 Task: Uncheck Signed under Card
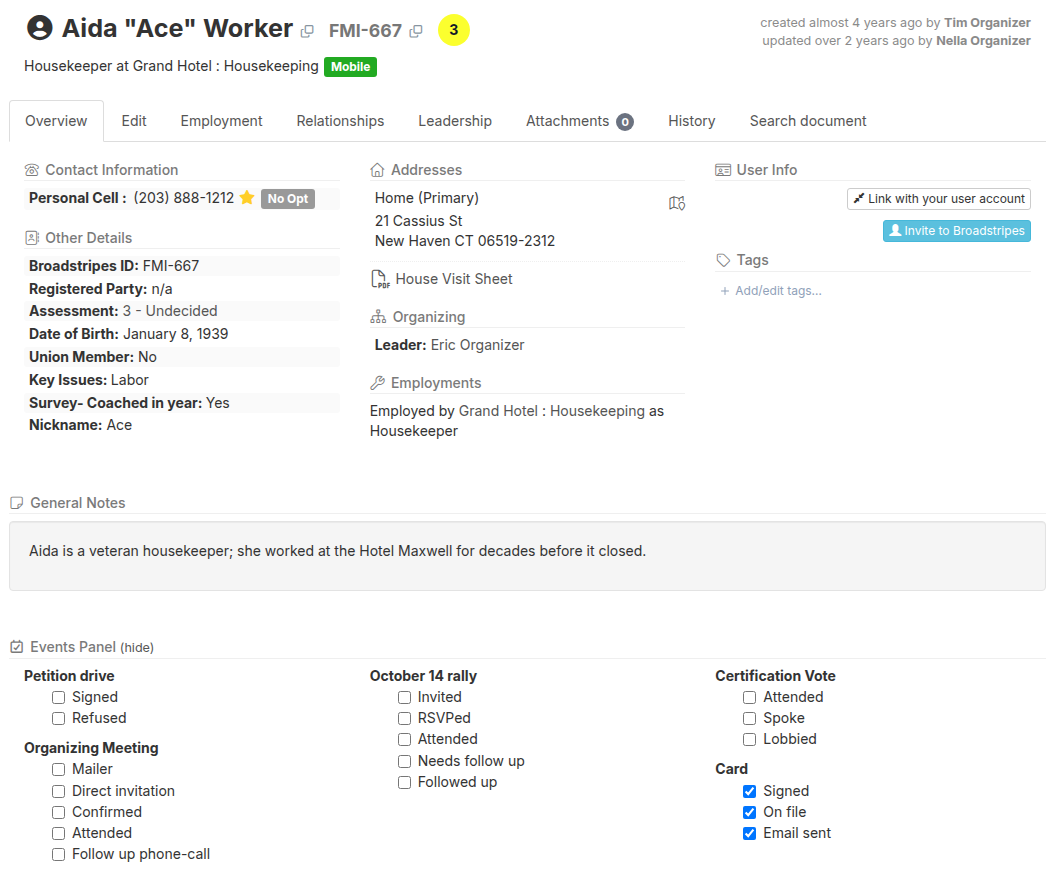coord(750,791)
